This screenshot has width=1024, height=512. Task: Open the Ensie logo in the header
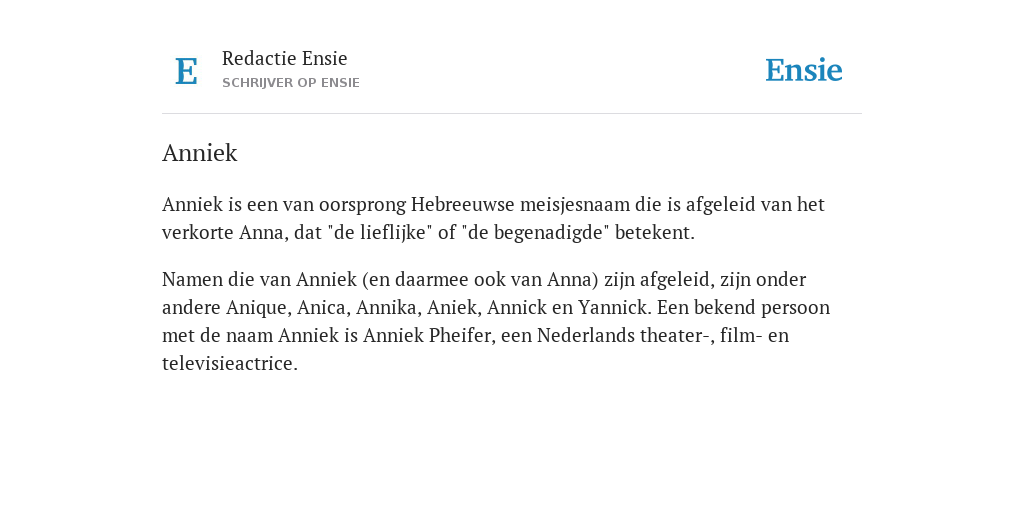[804, 70]
